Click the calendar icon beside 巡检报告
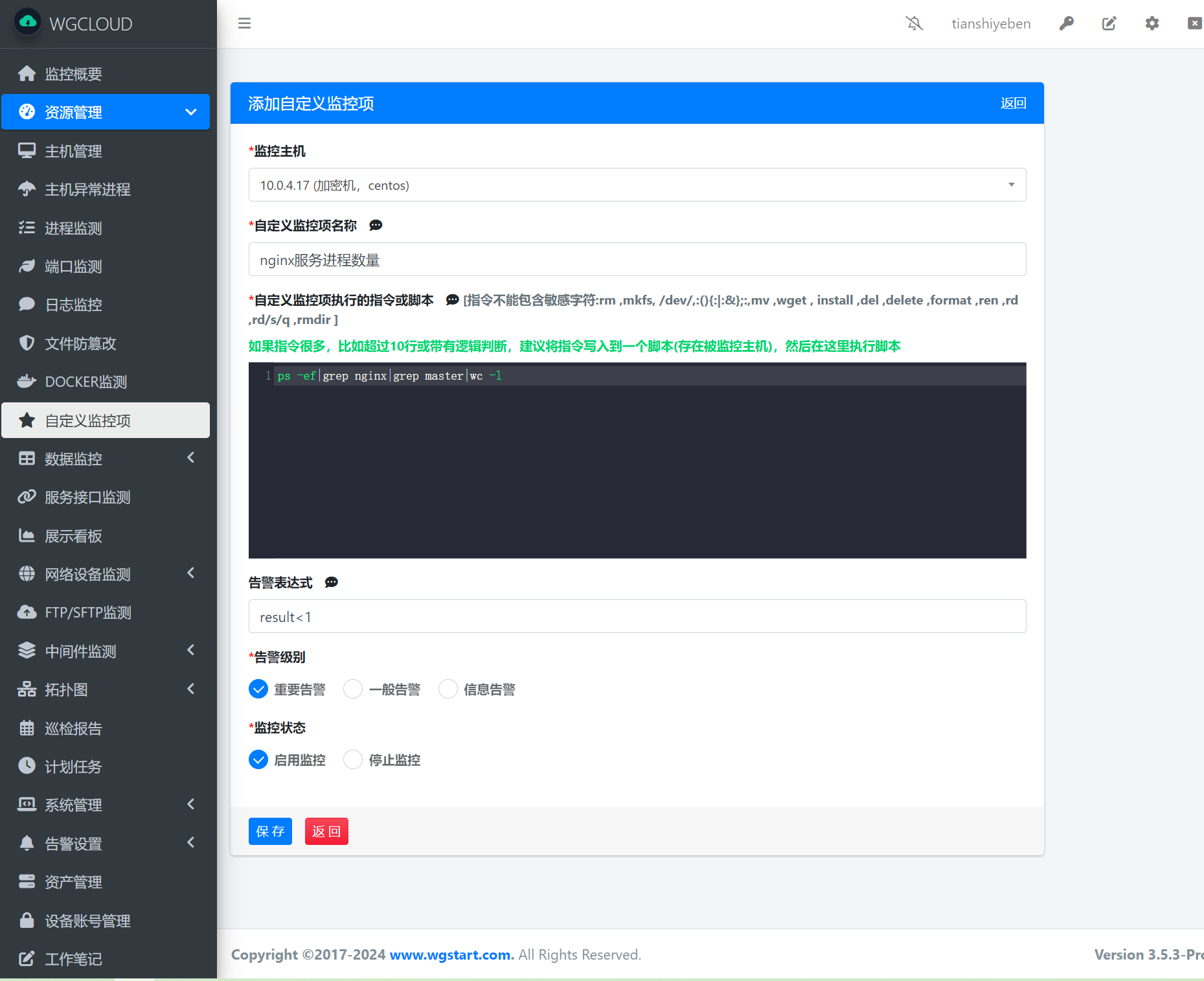Viewport: 1204px width, 981px height. pyautogui.click(x=27, y=728)
